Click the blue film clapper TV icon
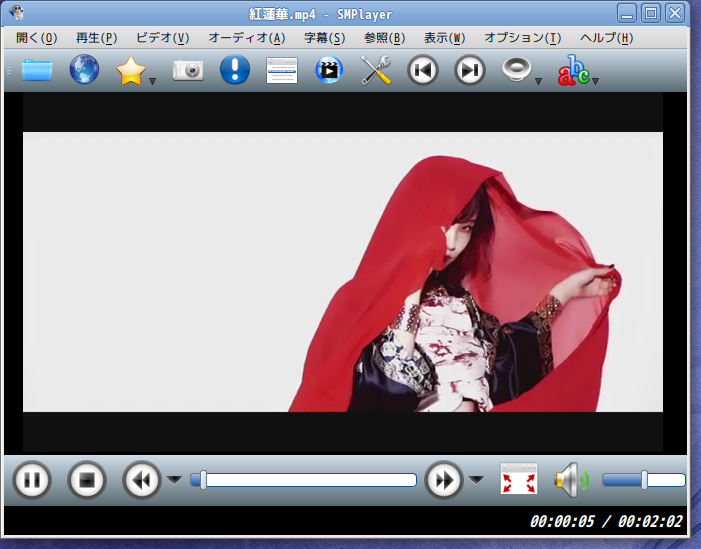The width and height of the screenshot is (701, 549). [x=329, y=70]
